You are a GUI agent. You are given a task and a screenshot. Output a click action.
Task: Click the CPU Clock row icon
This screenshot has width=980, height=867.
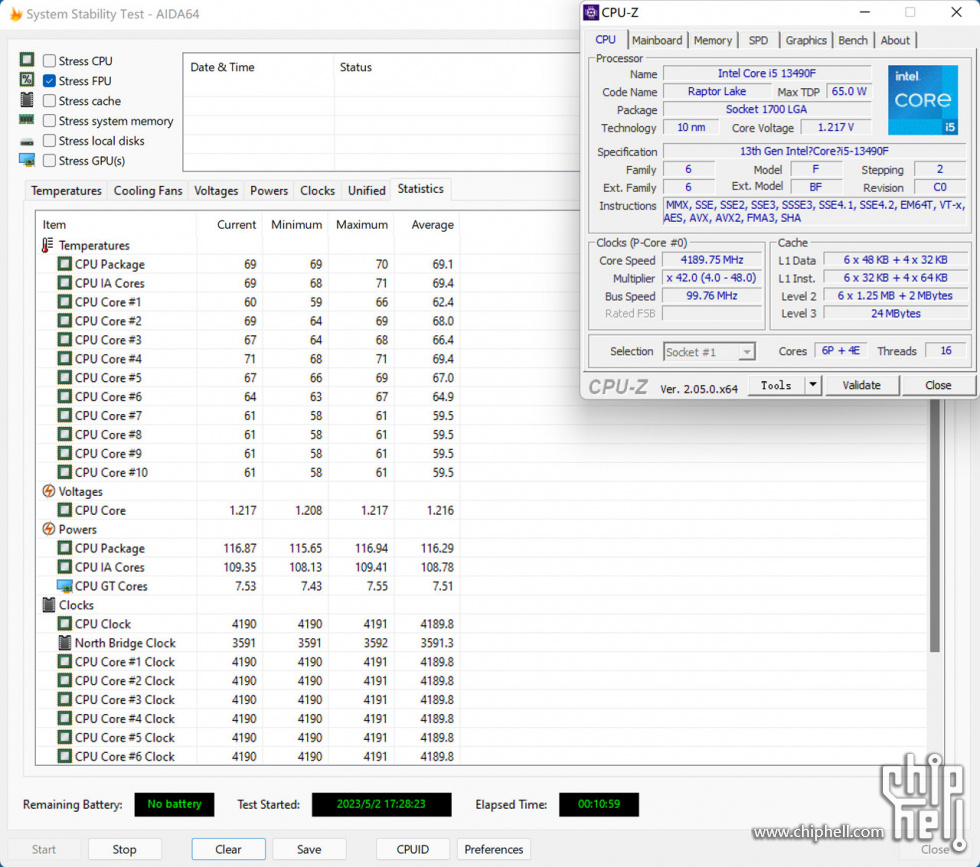pos(64,624)
